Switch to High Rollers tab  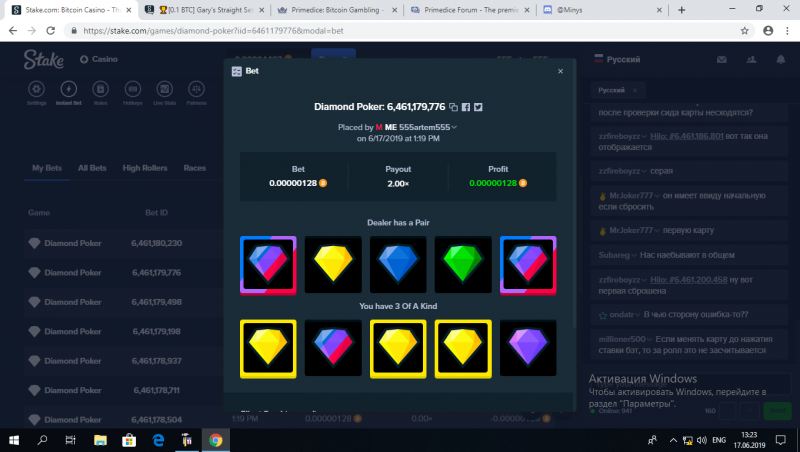[x=145, y=168]
